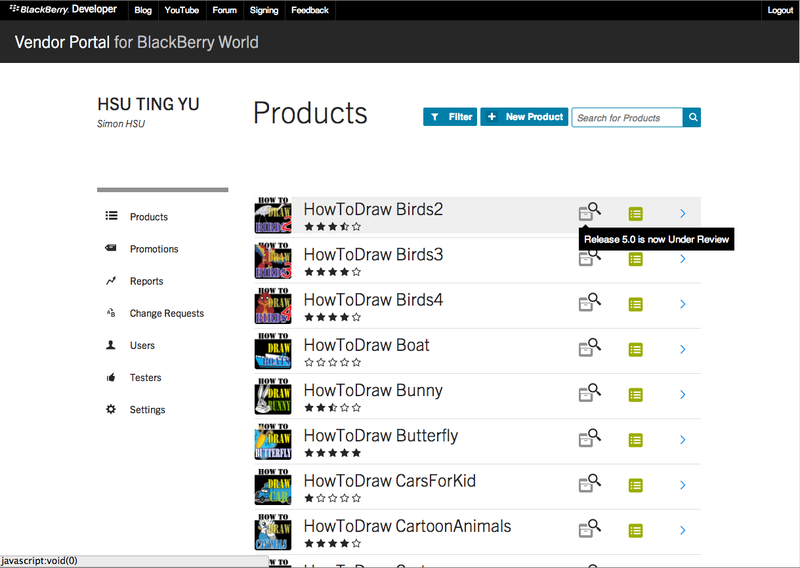The image size is (800, 568).
Task: Click the New Product button
Action: point(524,117)
